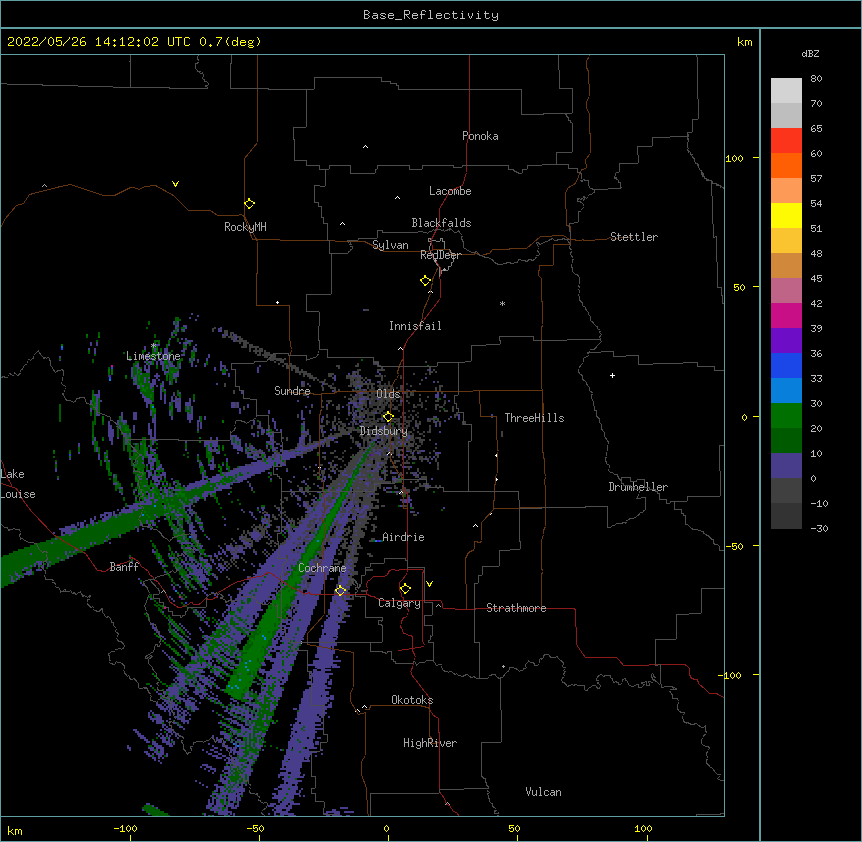Click the Strathmore city label
This screenshot has height=842, width=862.
pyautogui.click(x=516, y=608)
